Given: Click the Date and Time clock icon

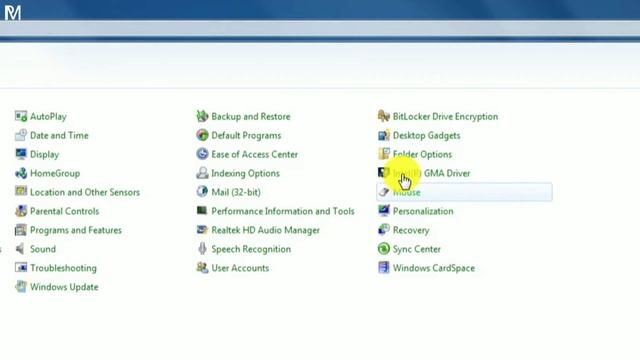Looking at the screenshot, I should [x=21, y=135].
